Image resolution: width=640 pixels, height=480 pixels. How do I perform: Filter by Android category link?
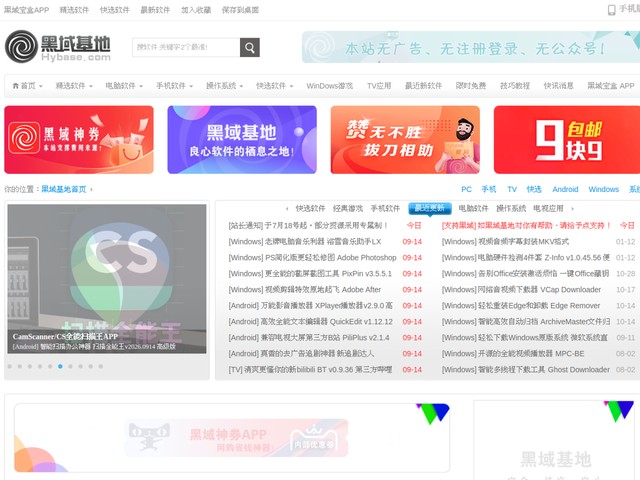[x=565, y=189]
